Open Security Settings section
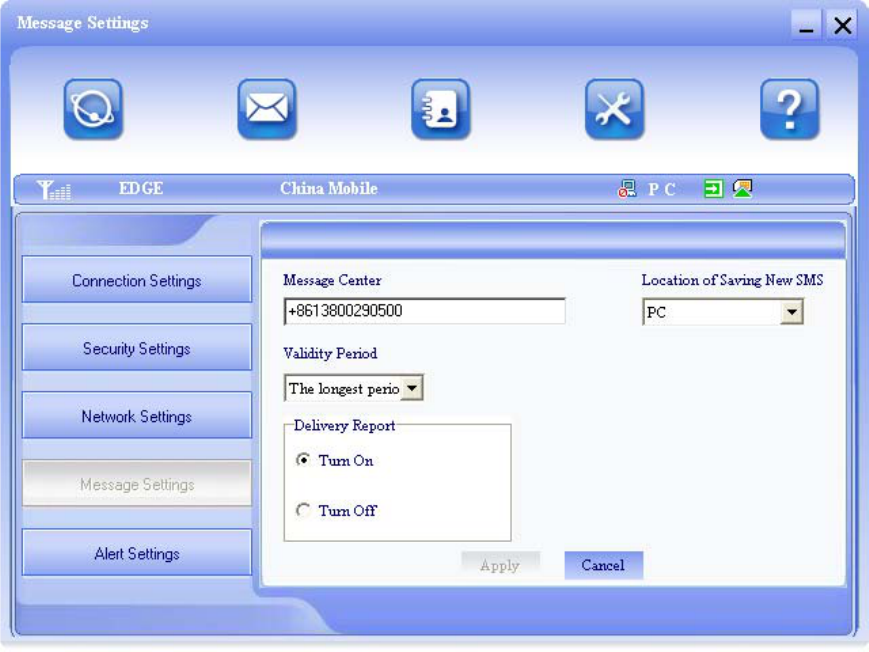869x652 pixels. pyautogui.click(x=137, y=348)
